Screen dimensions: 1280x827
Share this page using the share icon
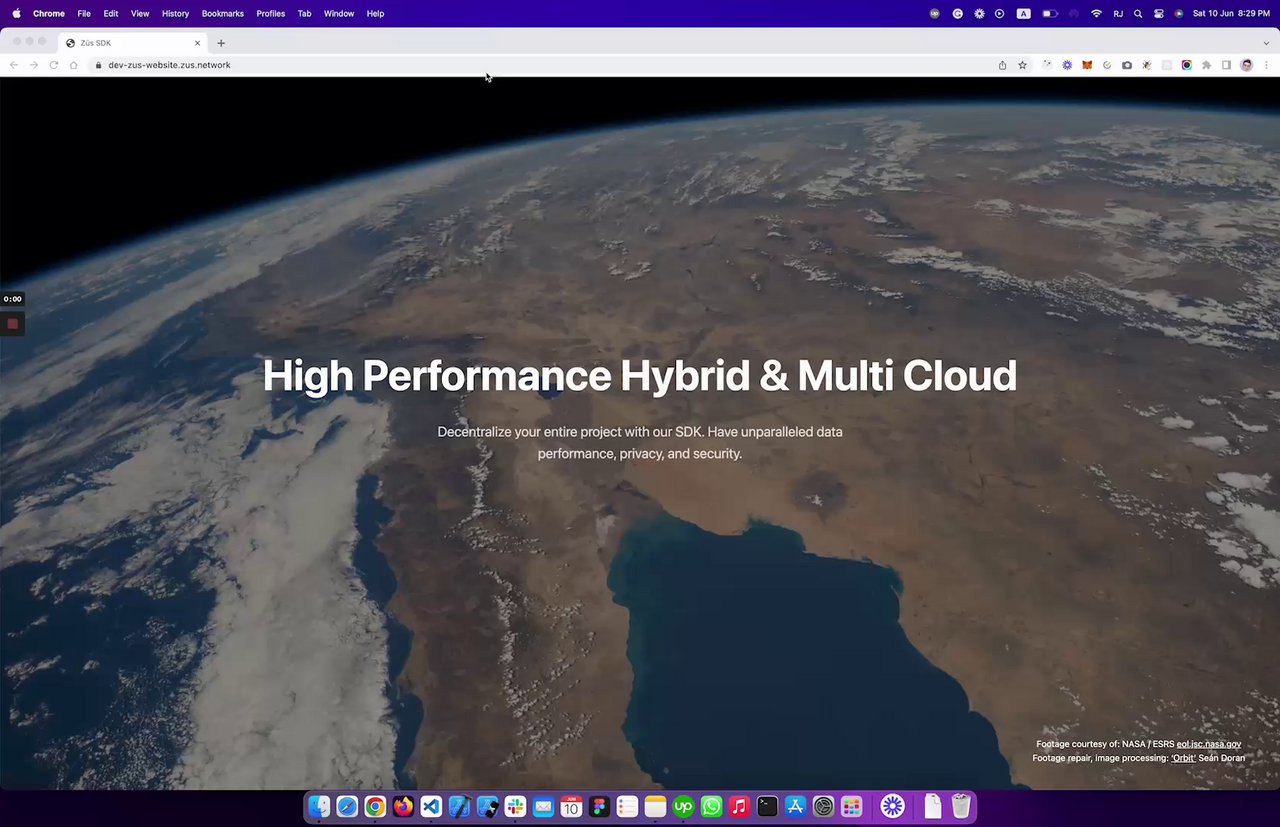[1002, 65]
